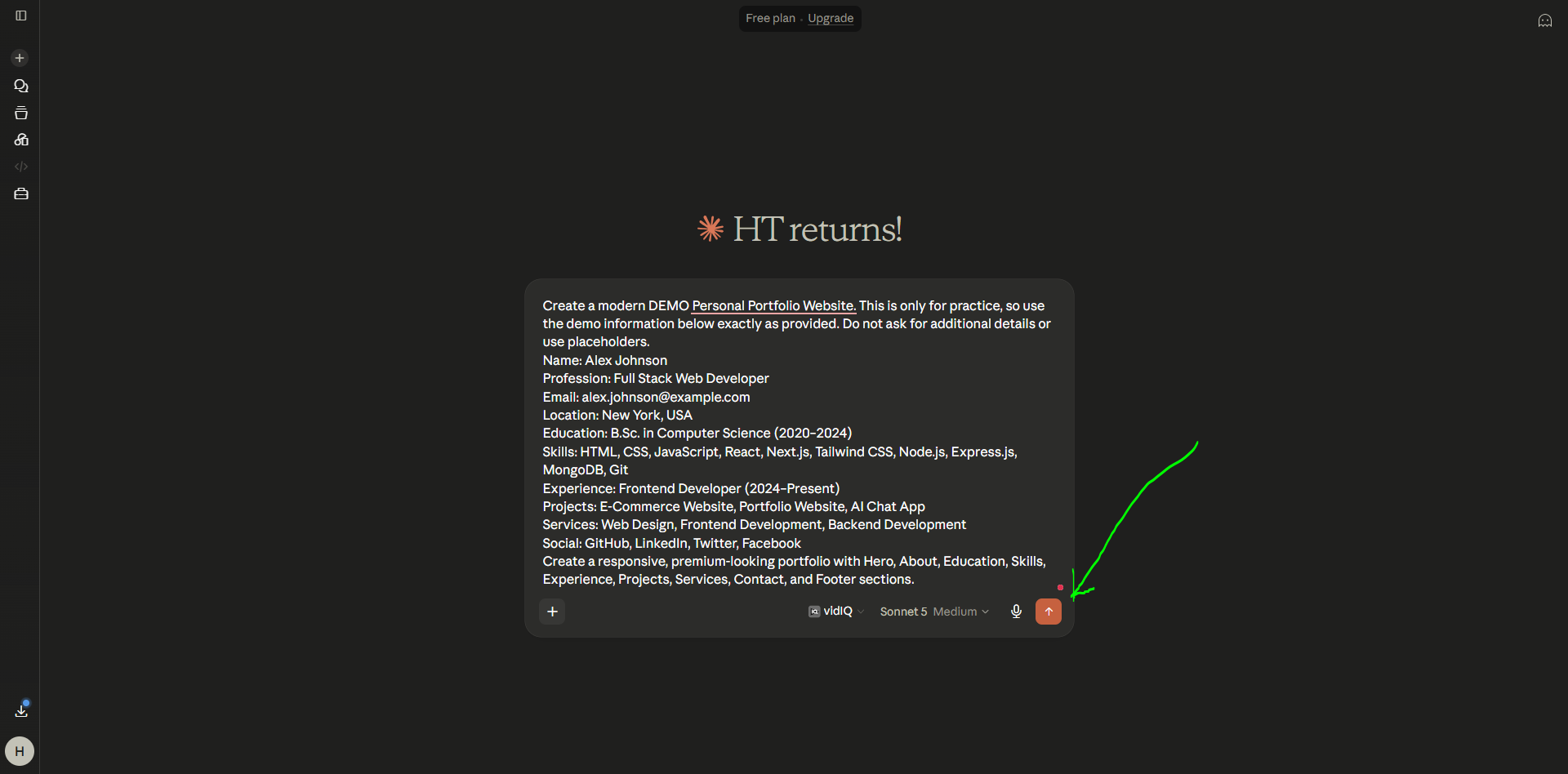
Task: Start a new chat with plus icon
Action: coord(20,58)
